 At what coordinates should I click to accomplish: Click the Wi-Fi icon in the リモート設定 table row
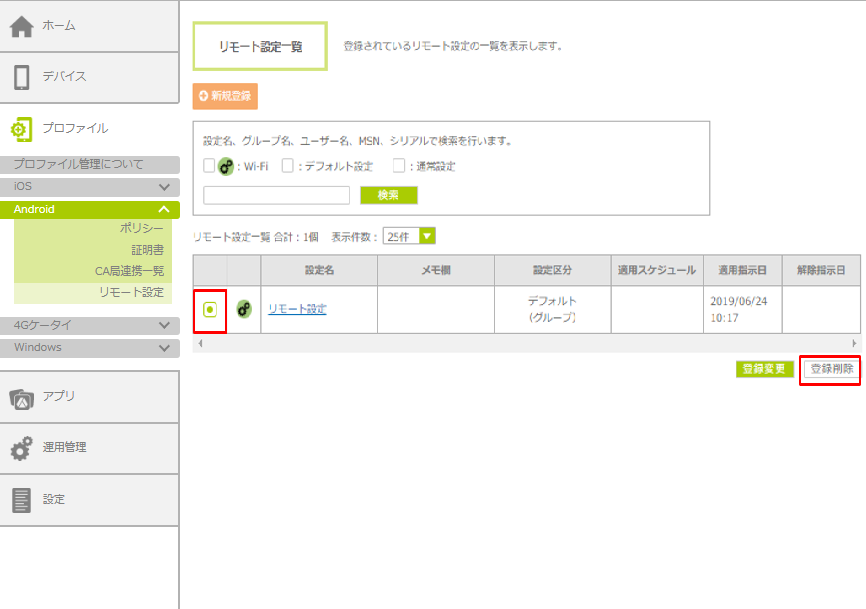pyautogui.click(x=243, y=309)
